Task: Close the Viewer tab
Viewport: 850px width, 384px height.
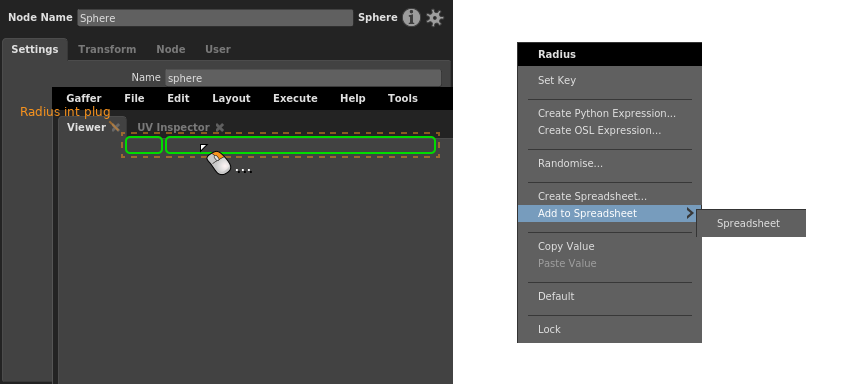Action: 114,127
